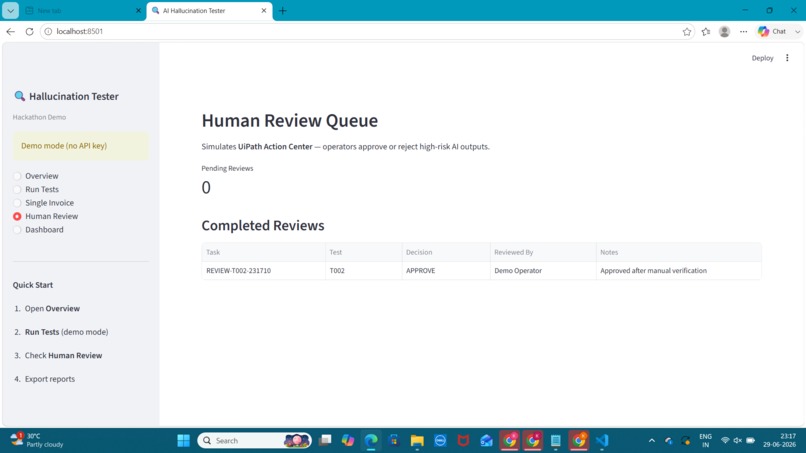Screen dimensions: 806x453
Task: Open File Explorer from the taskbar
Action: tap(417, 441)
